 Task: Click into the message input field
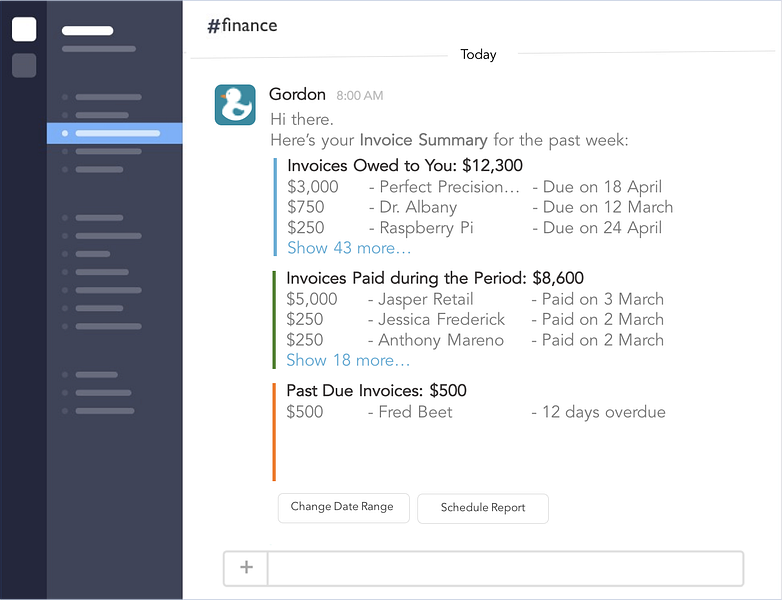[505, 568]
